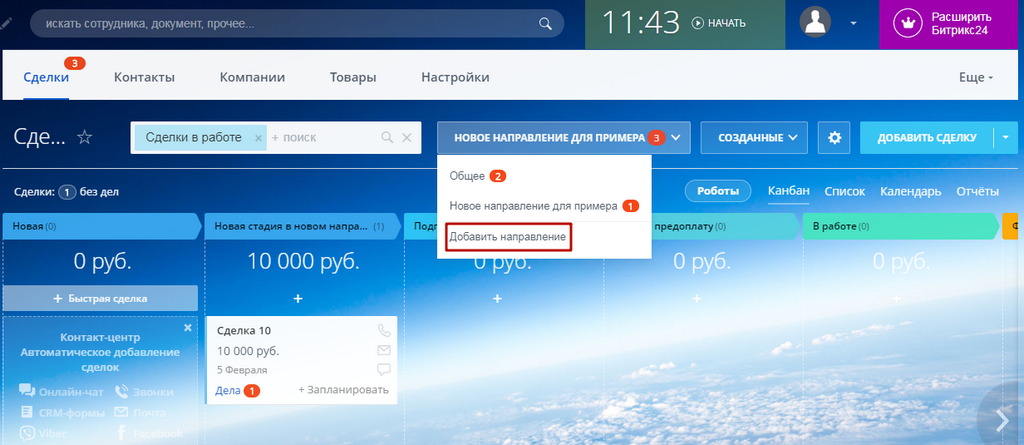The height and width of the screenshot is (445, 1024).
Task: Open the Отчёты view
Action: (978, 191)
